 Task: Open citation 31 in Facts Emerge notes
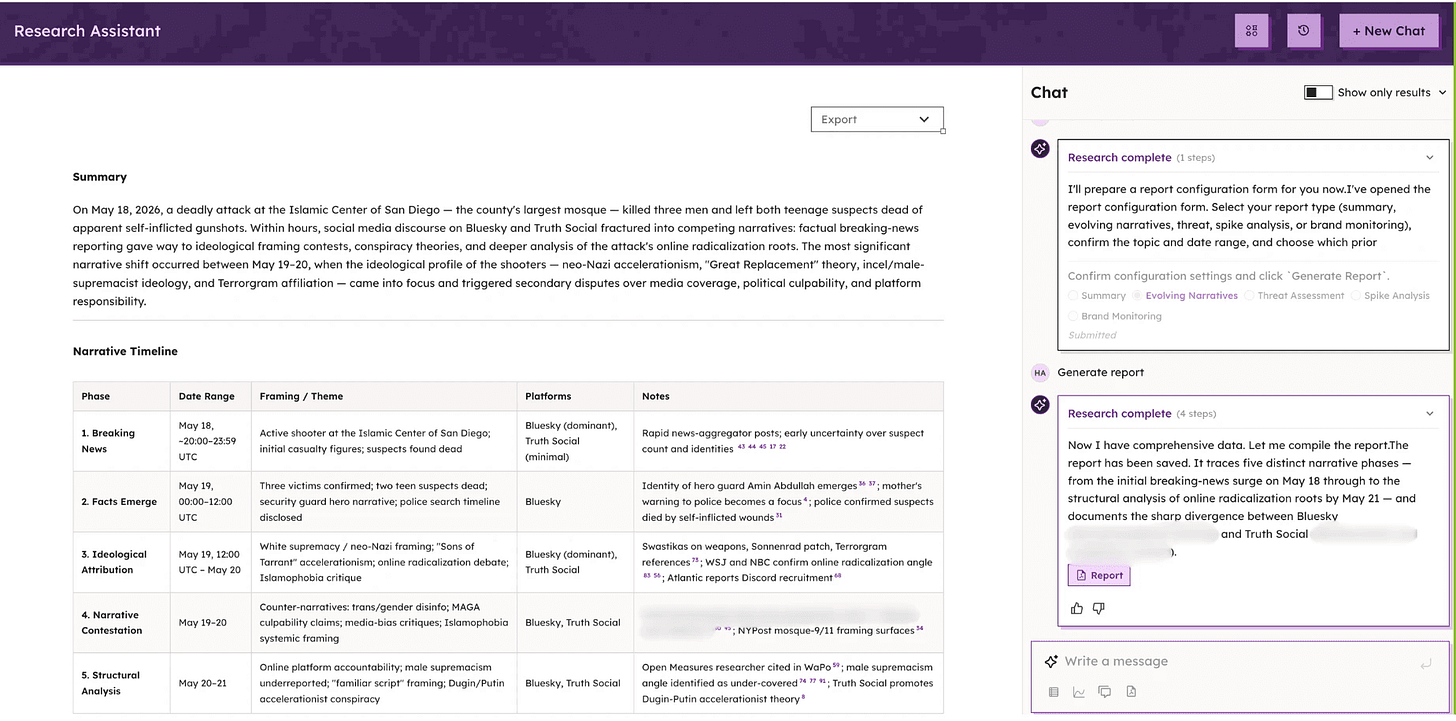779,515
